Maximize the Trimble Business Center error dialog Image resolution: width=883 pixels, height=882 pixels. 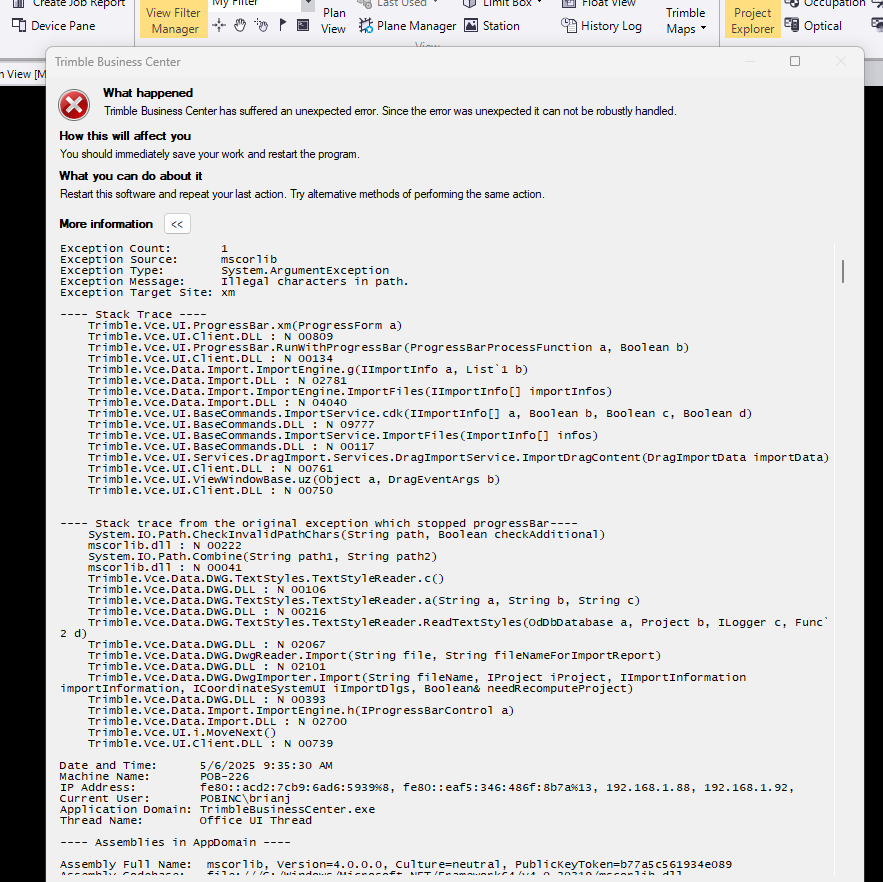(795, 61)
